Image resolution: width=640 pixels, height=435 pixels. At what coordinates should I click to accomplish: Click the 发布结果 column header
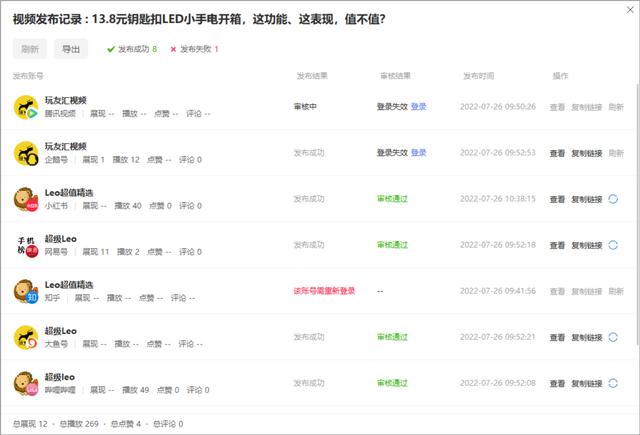pyautogui.click(x=312, y=76)
